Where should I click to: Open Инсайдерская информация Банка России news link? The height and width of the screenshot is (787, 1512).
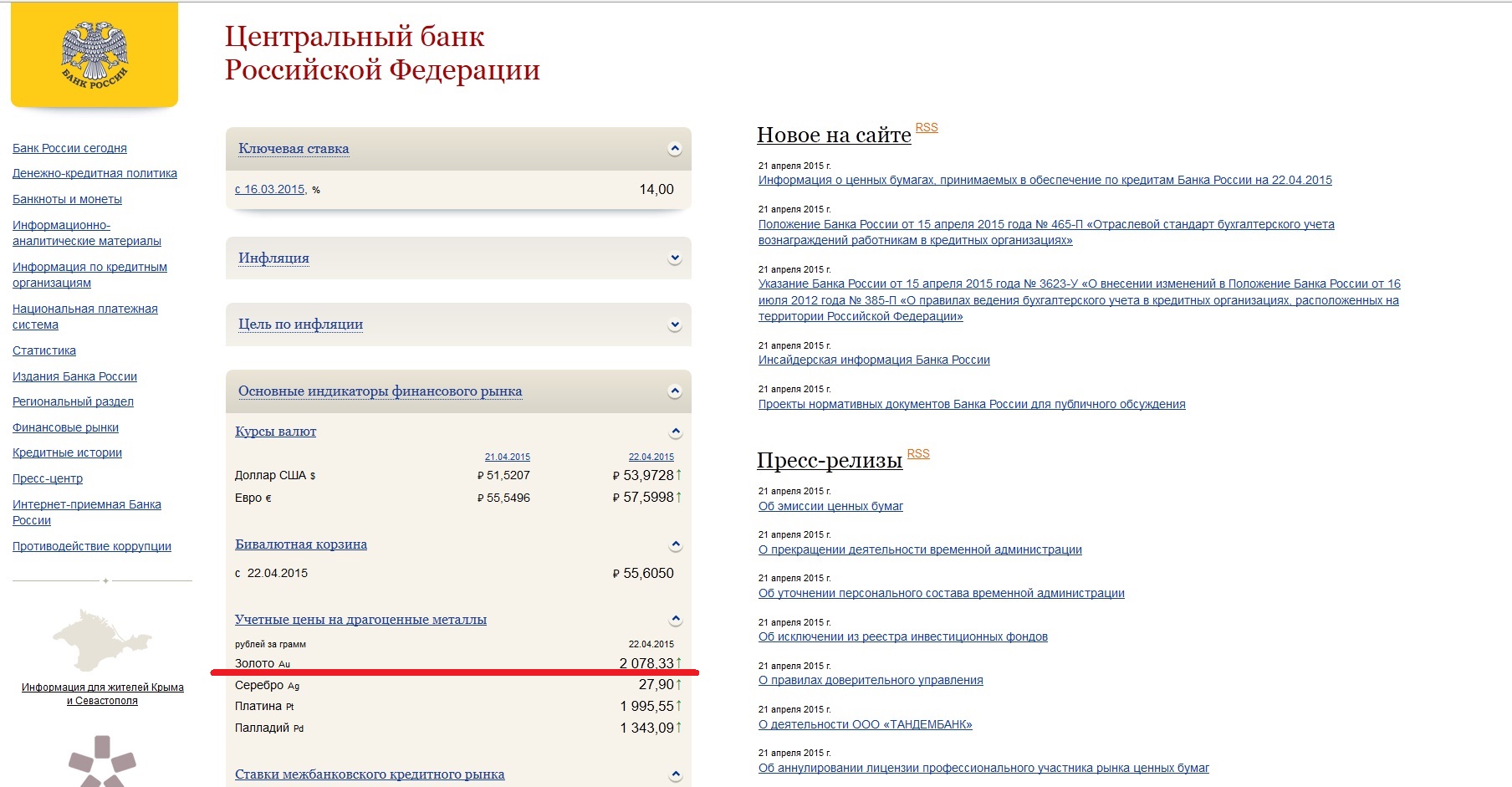[x=874, y=360]
